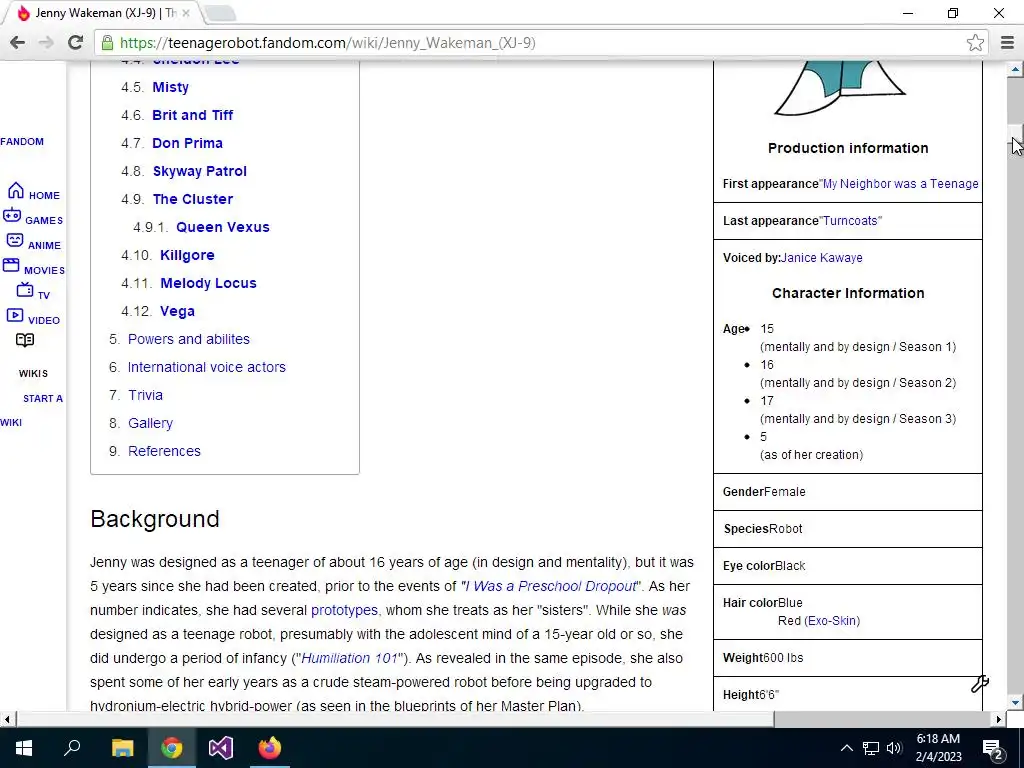
Task: Select the Jenny Wakeman browser tab
Action: (104, 13)
